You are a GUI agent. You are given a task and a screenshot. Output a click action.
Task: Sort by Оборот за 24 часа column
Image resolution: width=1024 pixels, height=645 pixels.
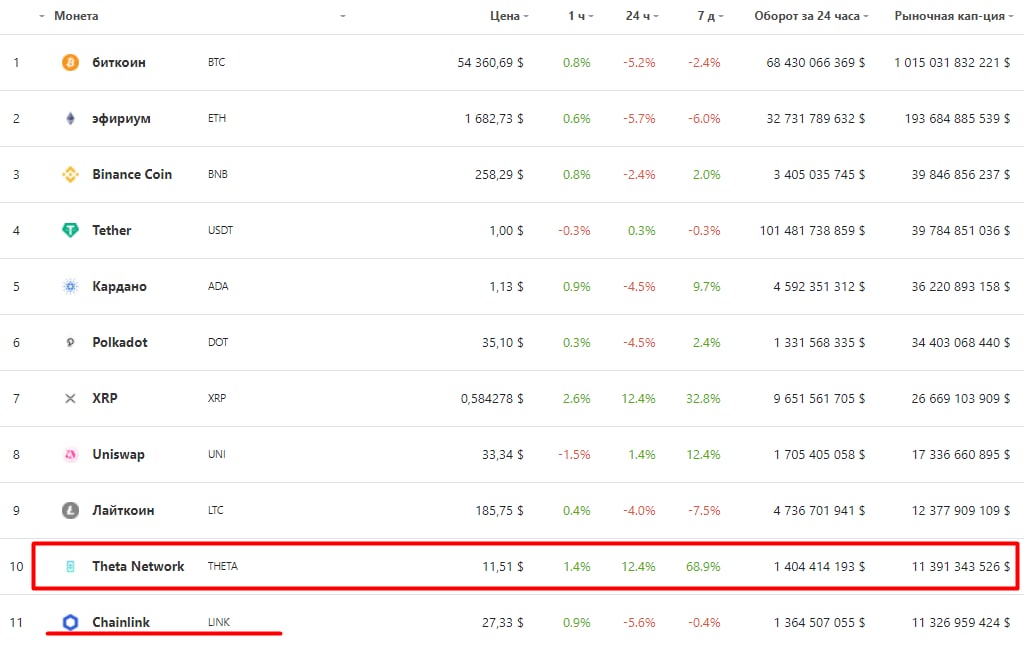coord(807,16)
